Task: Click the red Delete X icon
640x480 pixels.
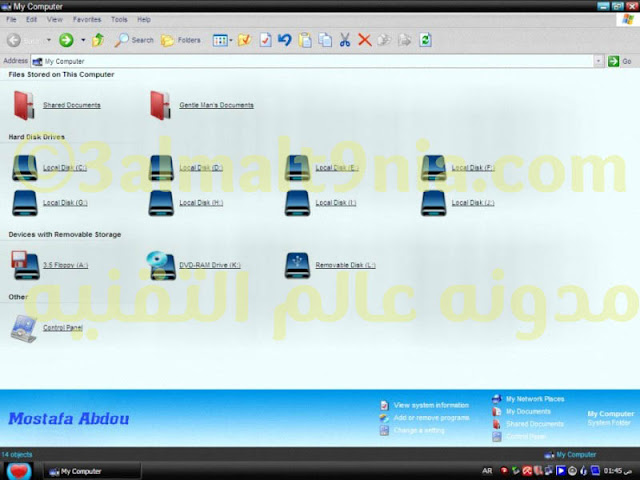Action: coord(364,40)
